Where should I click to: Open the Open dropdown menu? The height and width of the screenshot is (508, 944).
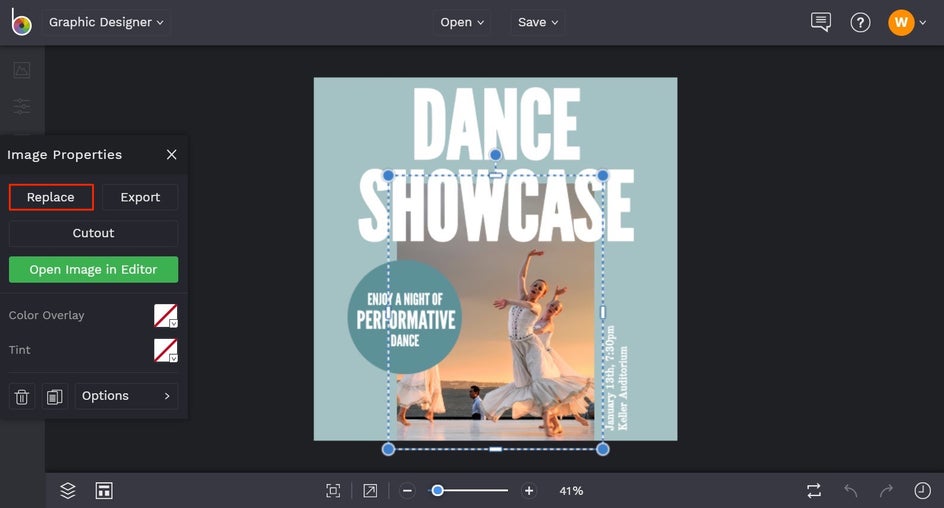coord(462,22)
